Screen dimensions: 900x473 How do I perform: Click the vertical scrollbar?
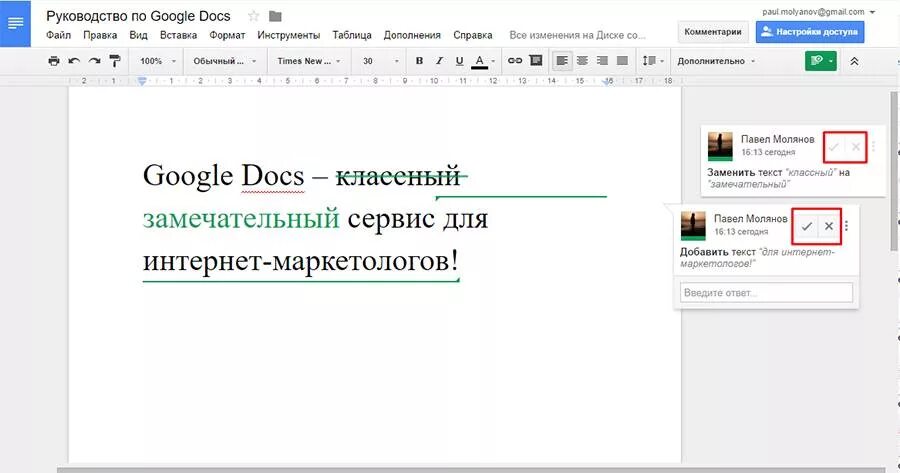(x=894, y=170)
